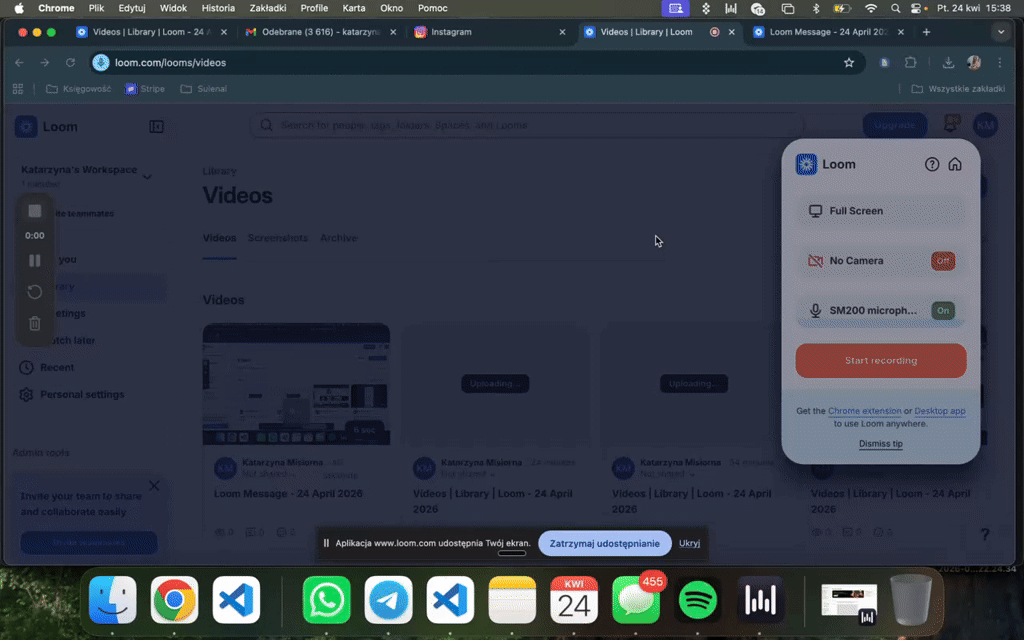This screenshot has height=640, width=1024.
Task: Open the Loom Message video thumbnail
Action: pyautogui.click(x=296, y=384)
